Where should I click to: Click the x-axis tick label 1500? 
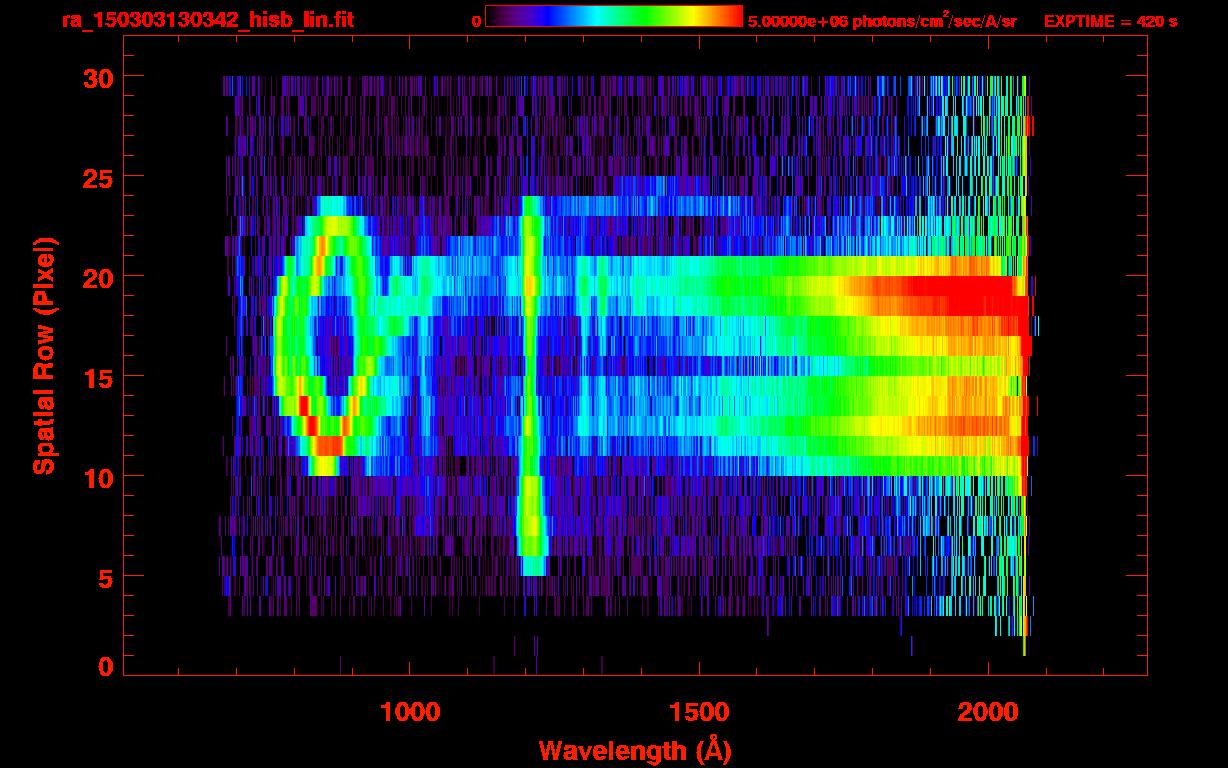pyautogui.click(x=699, y=711)
